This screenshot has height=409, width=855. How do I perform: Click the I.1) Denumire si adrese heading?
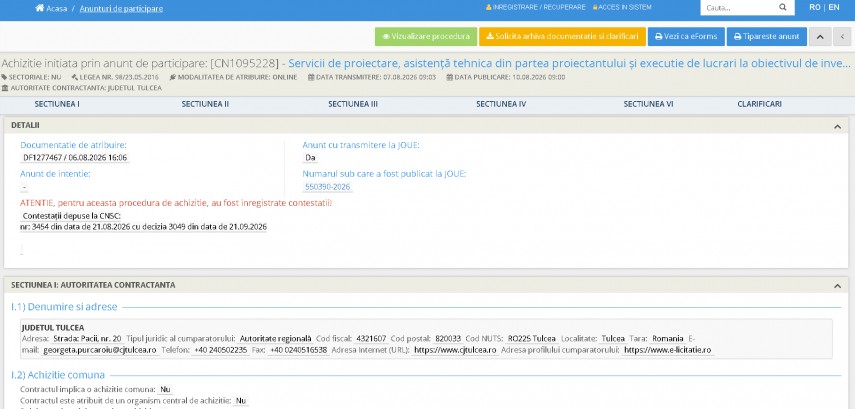click(x=64, y=307)
